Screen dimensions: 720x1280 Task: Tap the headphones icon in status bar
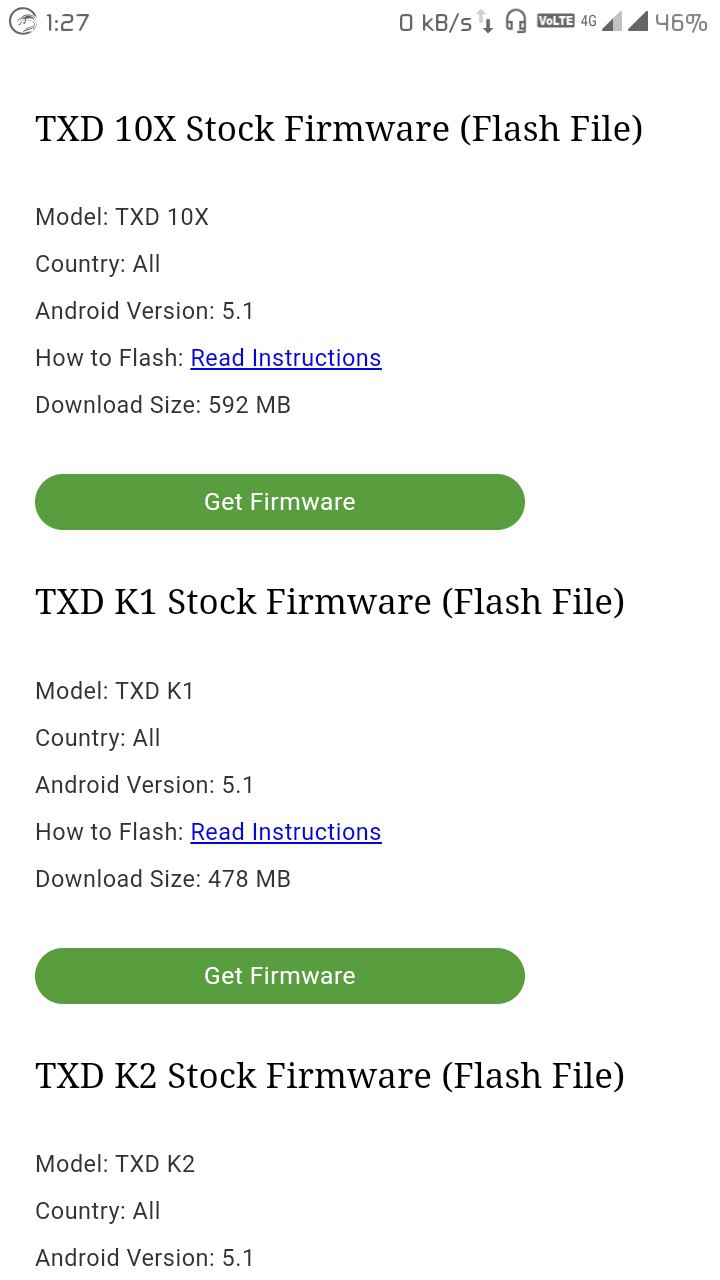pos(516,22)
